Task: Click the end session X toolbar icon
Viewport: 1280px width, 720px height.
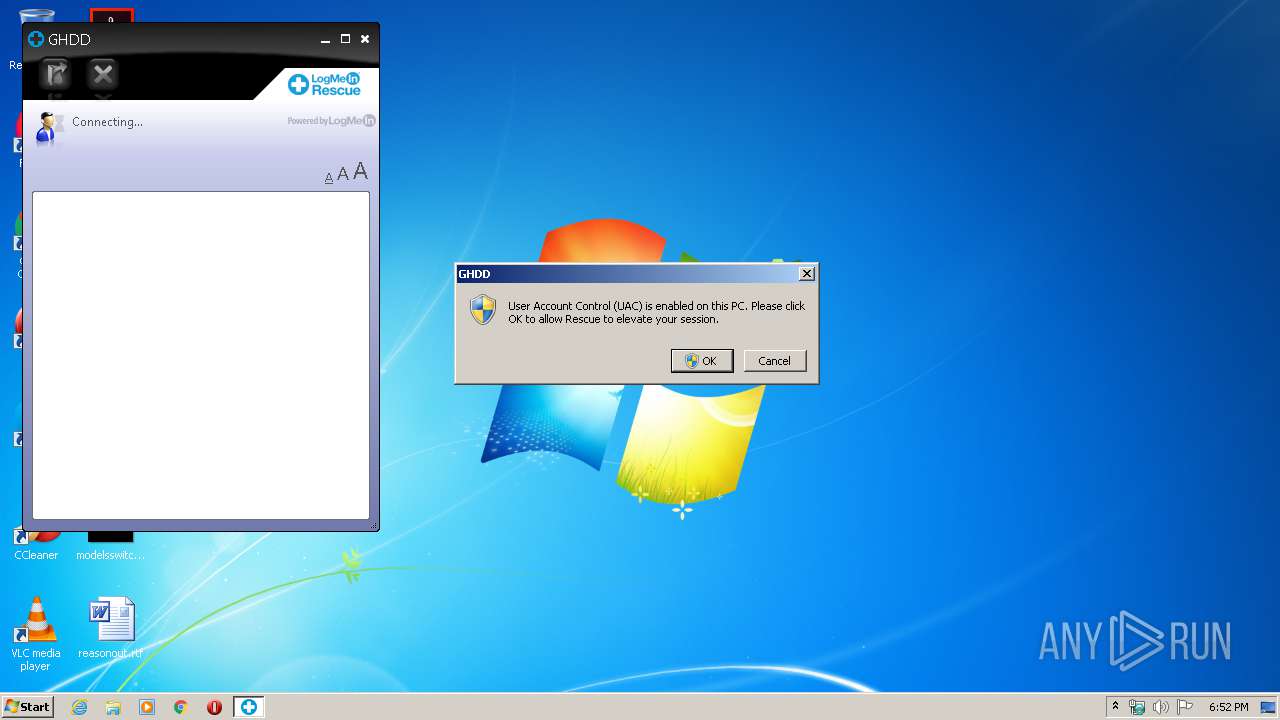Action: coord(103,75)
